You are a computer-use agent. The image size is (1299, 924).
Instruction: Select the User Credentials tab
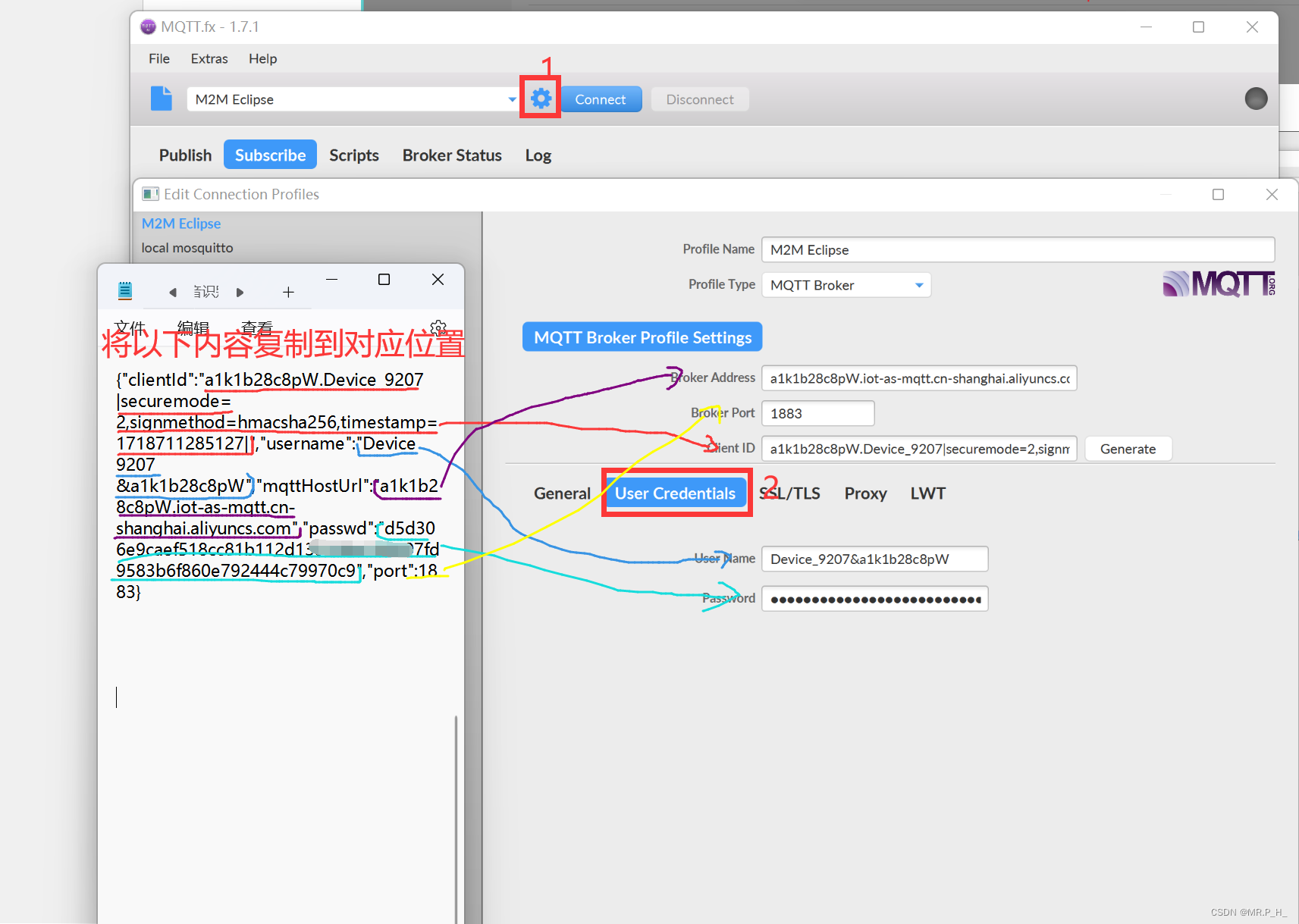click(675, 493)
